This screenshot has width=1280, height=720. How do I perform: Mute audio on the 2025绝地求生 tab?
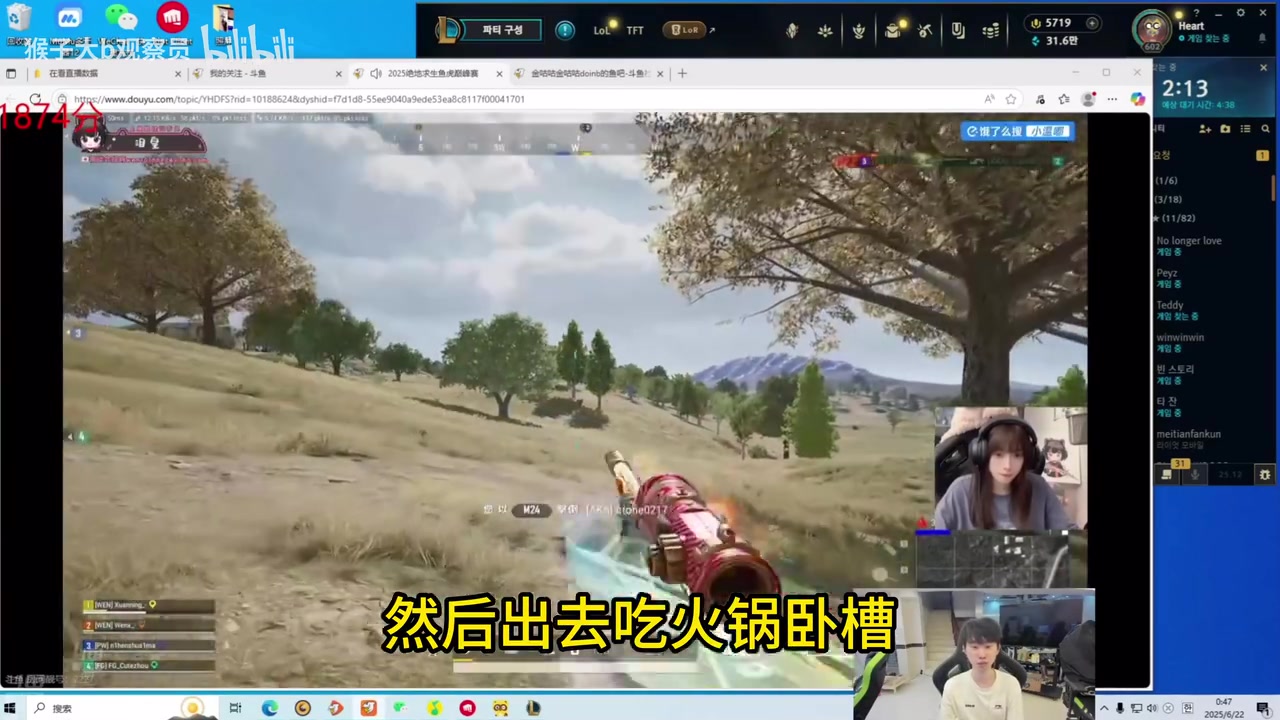pos(376,73)
